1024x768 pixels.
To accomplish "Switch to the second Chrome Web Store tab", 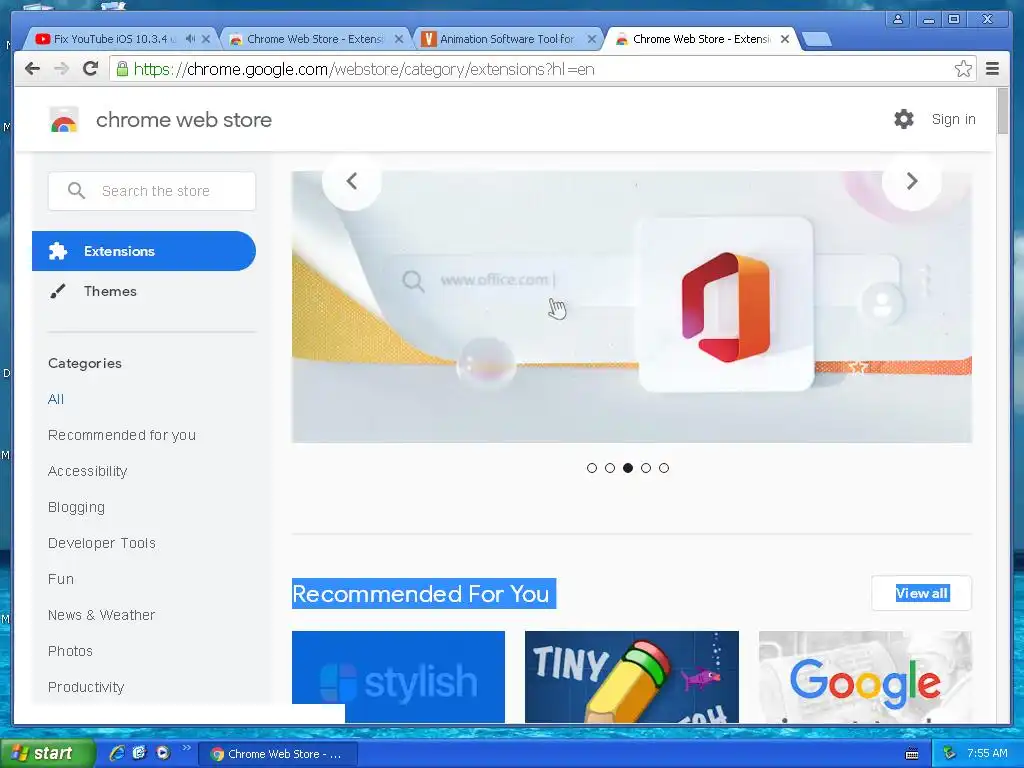I will coord(315,39).
